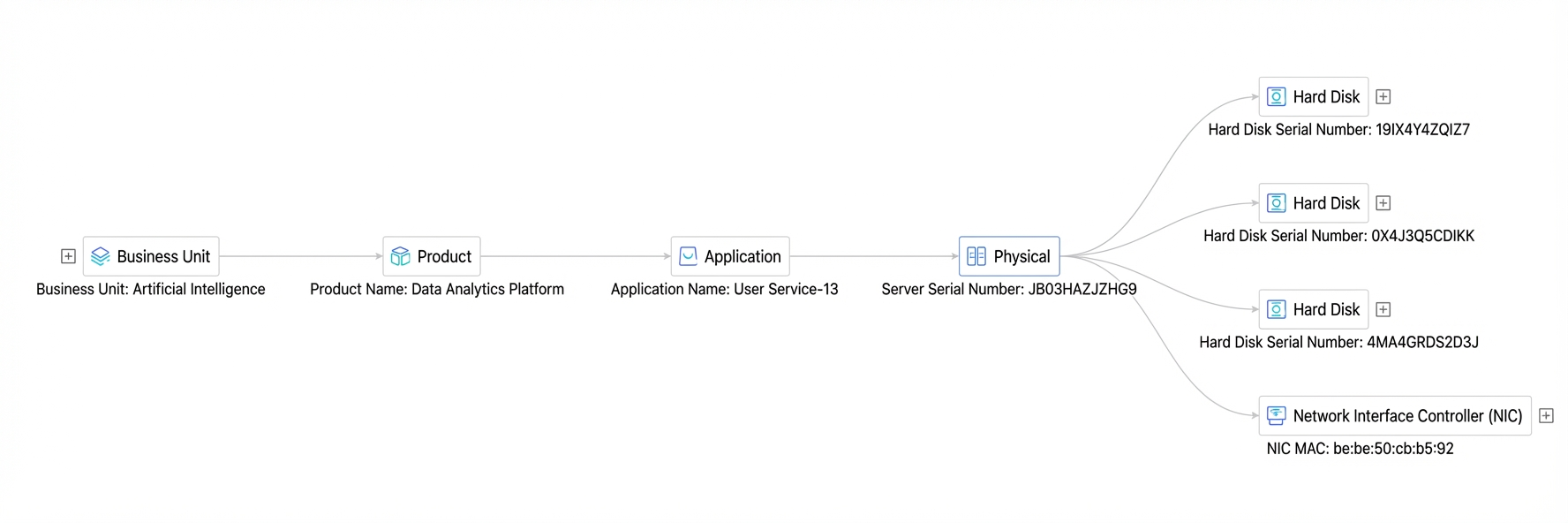Click disk icon of Hard Disk 19IX4Y4ZQIZ7

[1277, 96]
